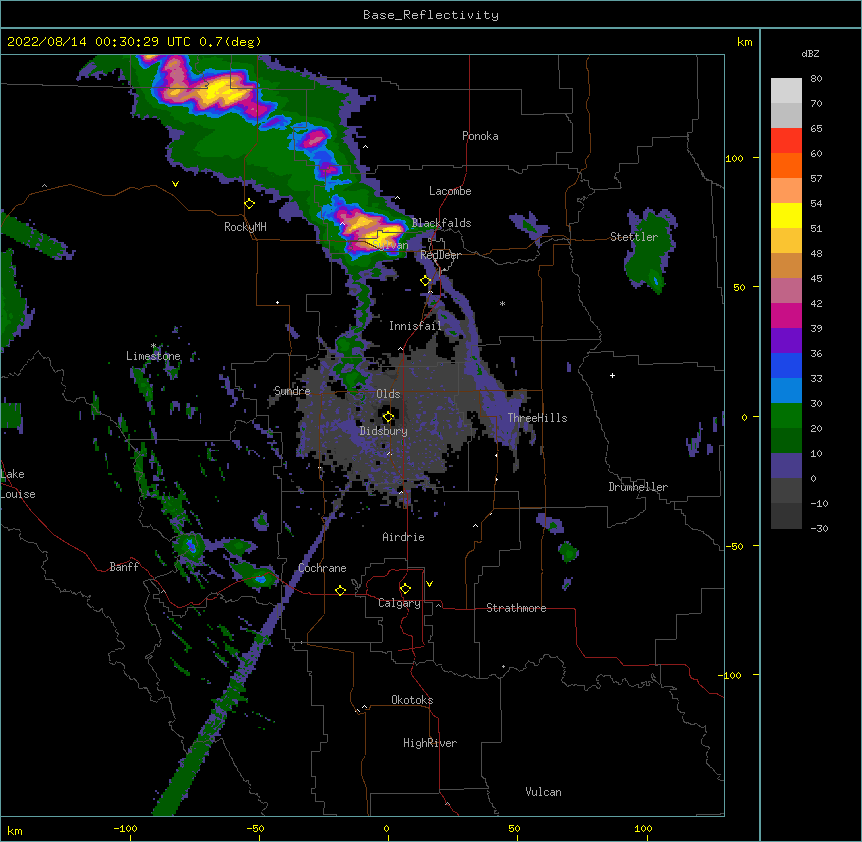This screenshot has width=862, height=842.
Task: Click the RedDeer city label
Action: coord(440,255)
